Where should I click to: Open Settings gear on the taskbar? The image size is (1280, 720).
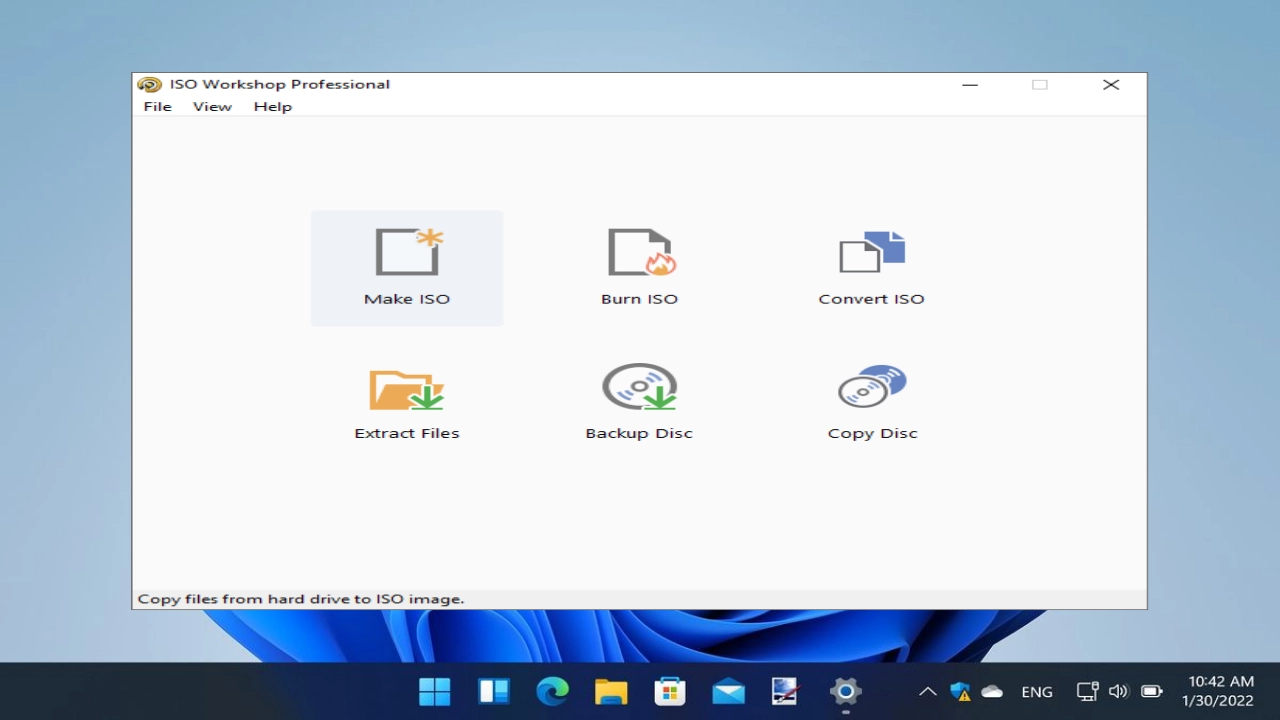pos(845,691)
